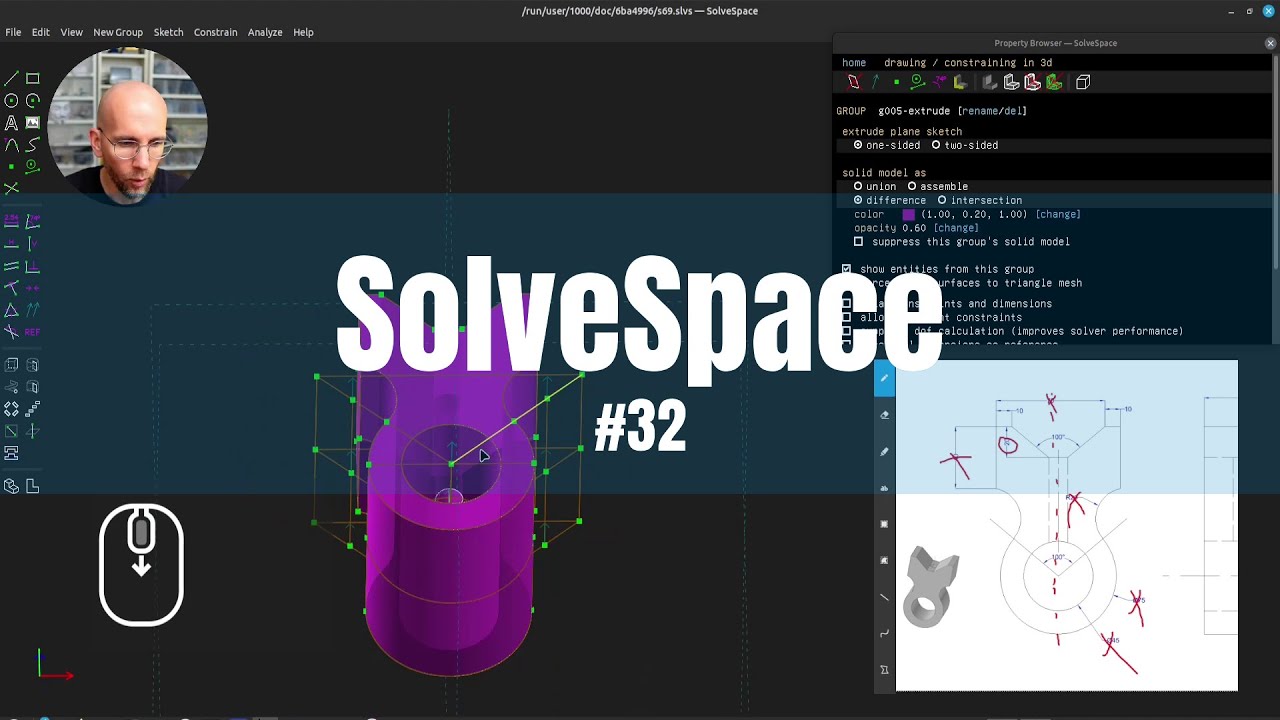Click change link next to opacity

956,228
